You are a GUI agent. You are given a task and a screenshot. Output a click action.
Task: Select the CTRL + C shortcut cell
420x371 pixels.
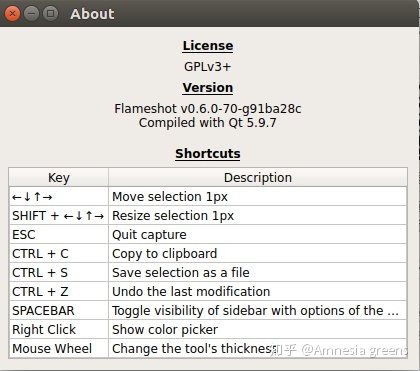point(59,253)
